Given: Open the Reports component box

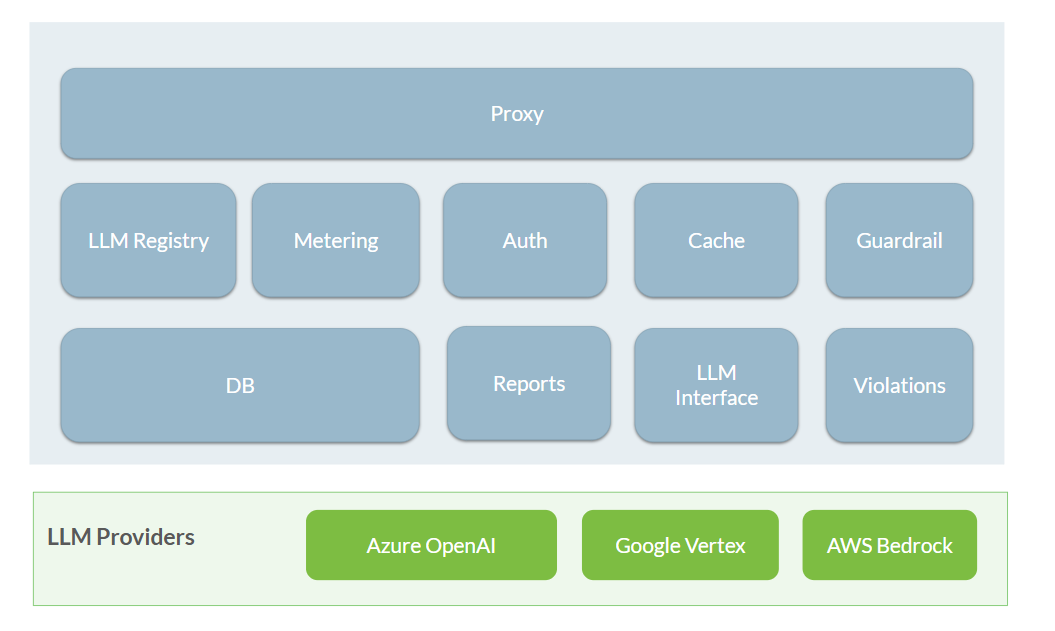Looking at the screenshot, I should point(529,384).
